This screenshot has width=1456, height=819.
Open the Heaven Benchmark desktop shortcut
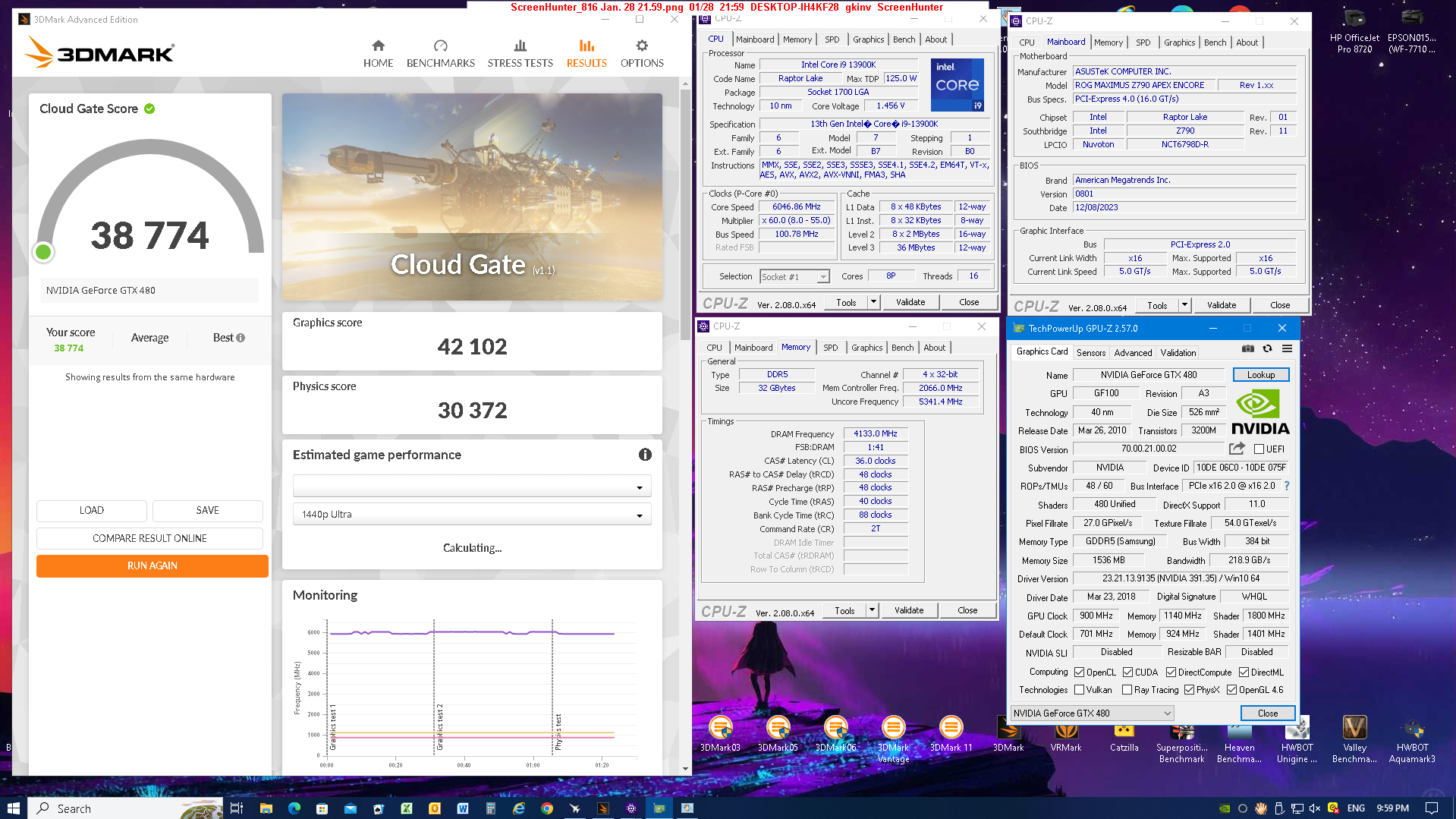pos(1239,741)
